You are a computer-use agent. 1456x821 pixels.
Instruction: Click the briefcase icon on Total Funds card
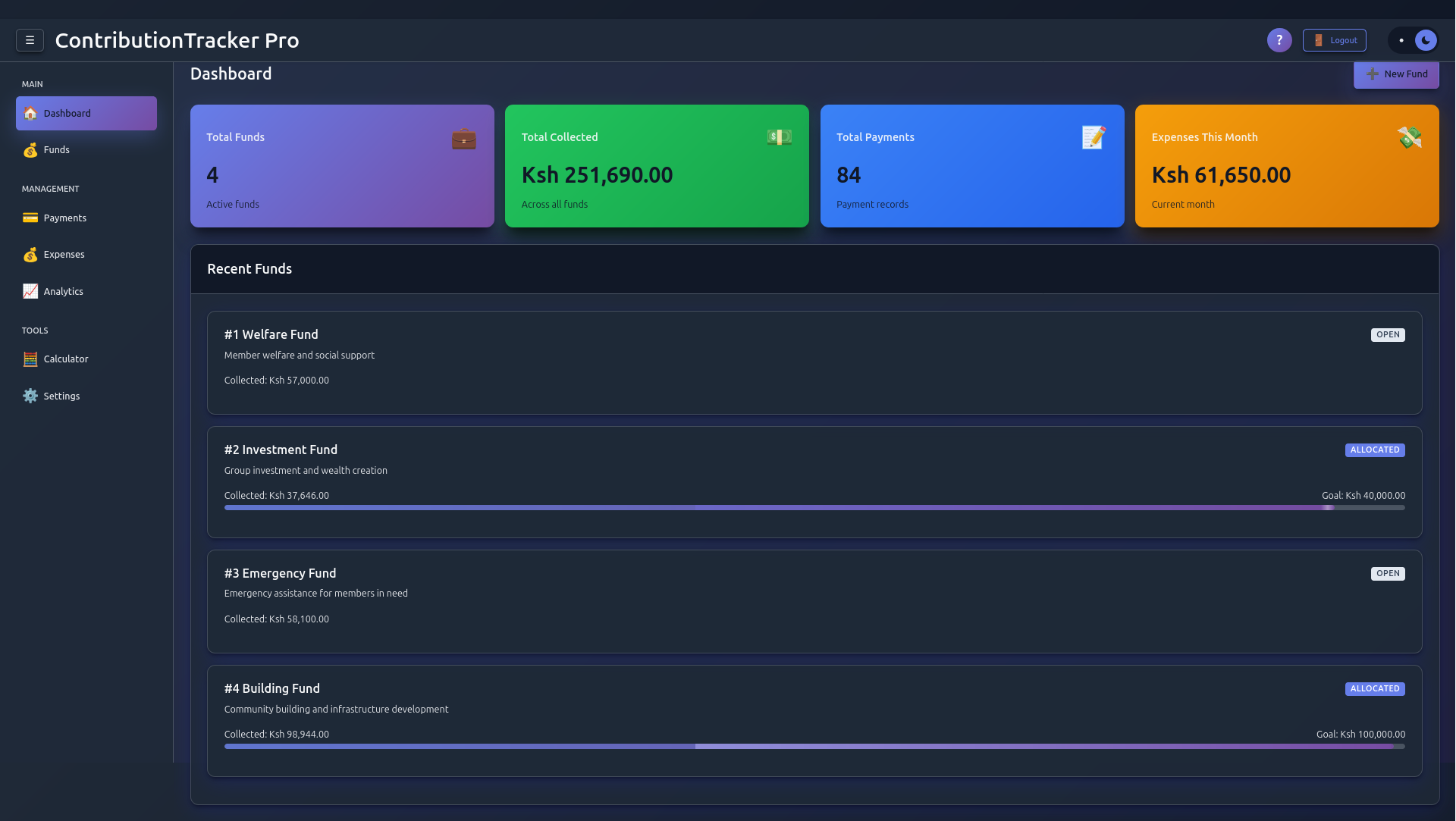(x=463, y=138)
